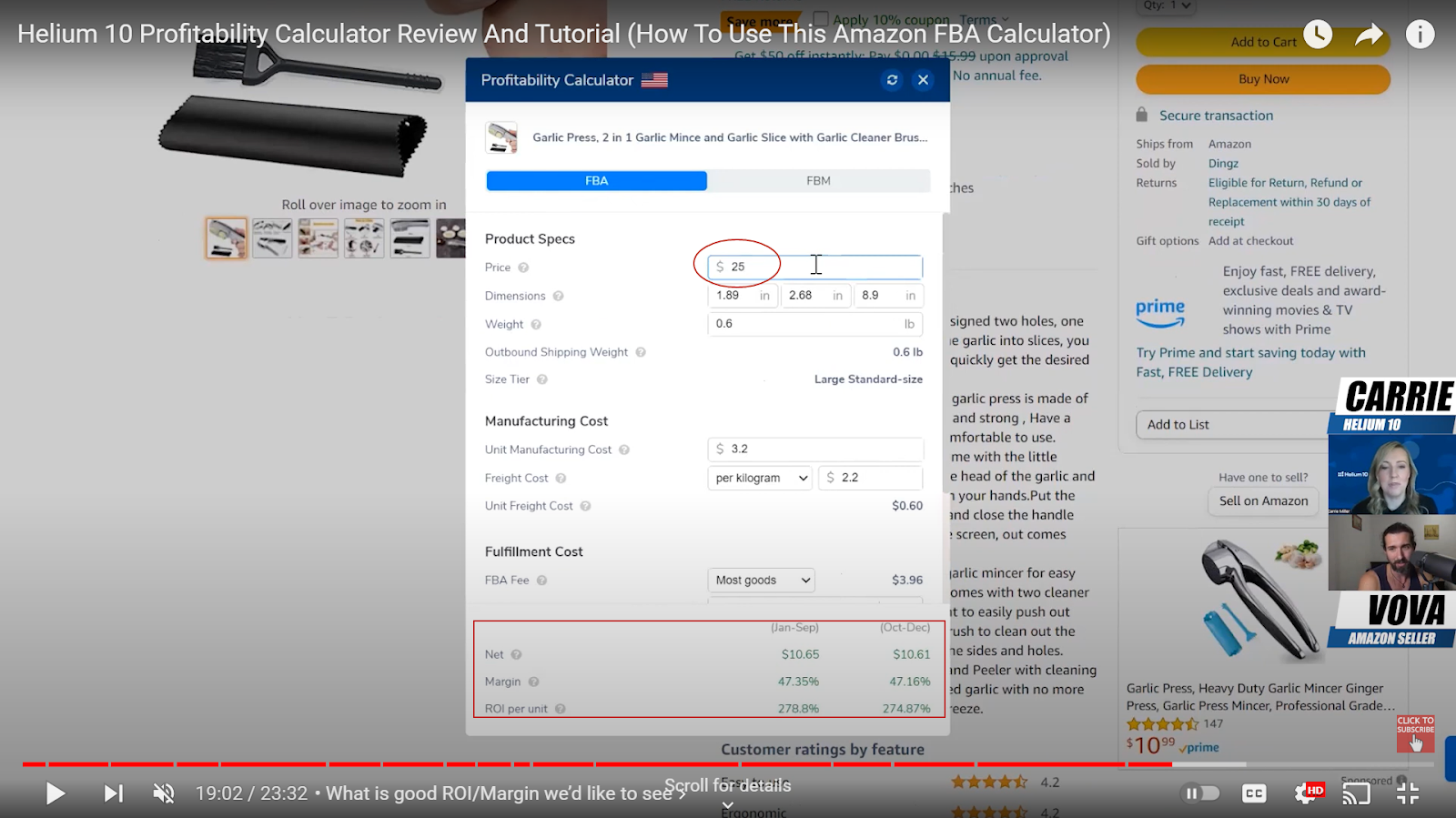Screen dimensions: 1456x818
Task: Open the Freight Cost 'per kilogram' dropdown
Action: tap(760, 478)
